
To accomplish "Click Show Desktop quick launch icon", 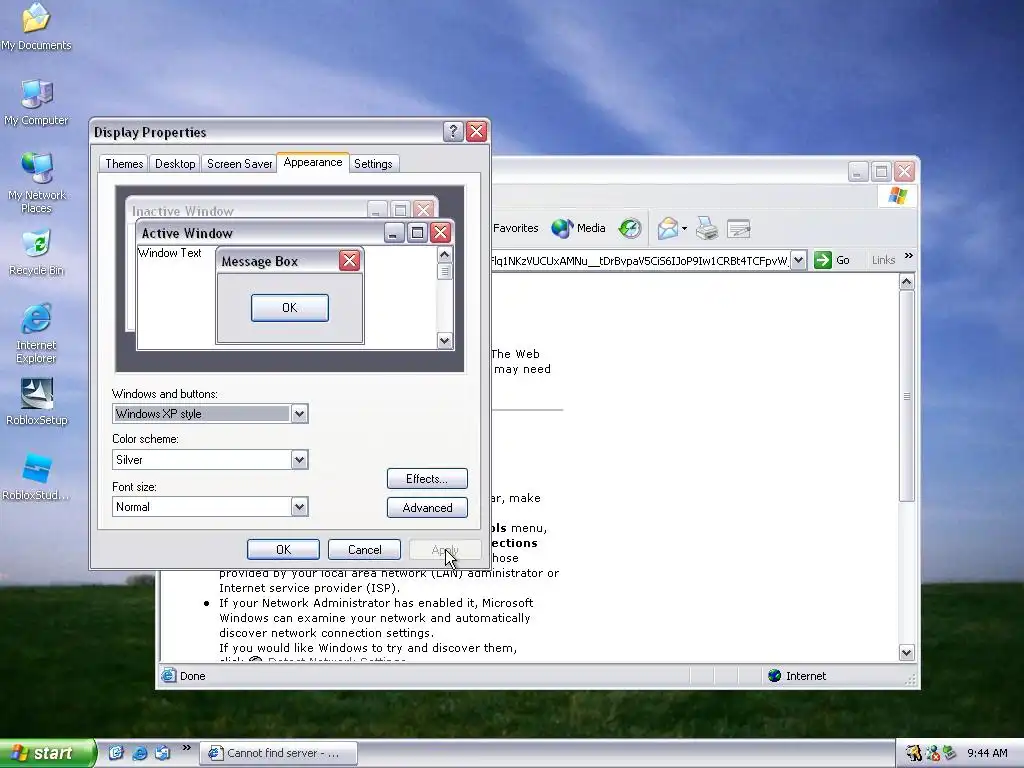I will pyautogui.click(x=116, y=753).
